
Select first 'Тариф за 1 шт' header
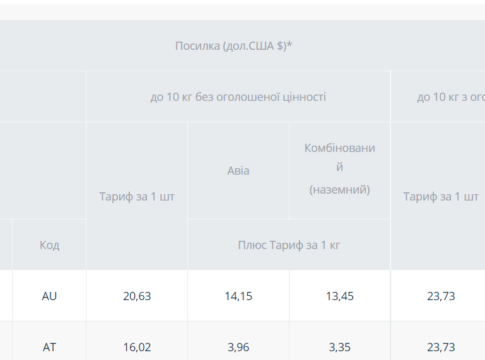tap(137, 196)
